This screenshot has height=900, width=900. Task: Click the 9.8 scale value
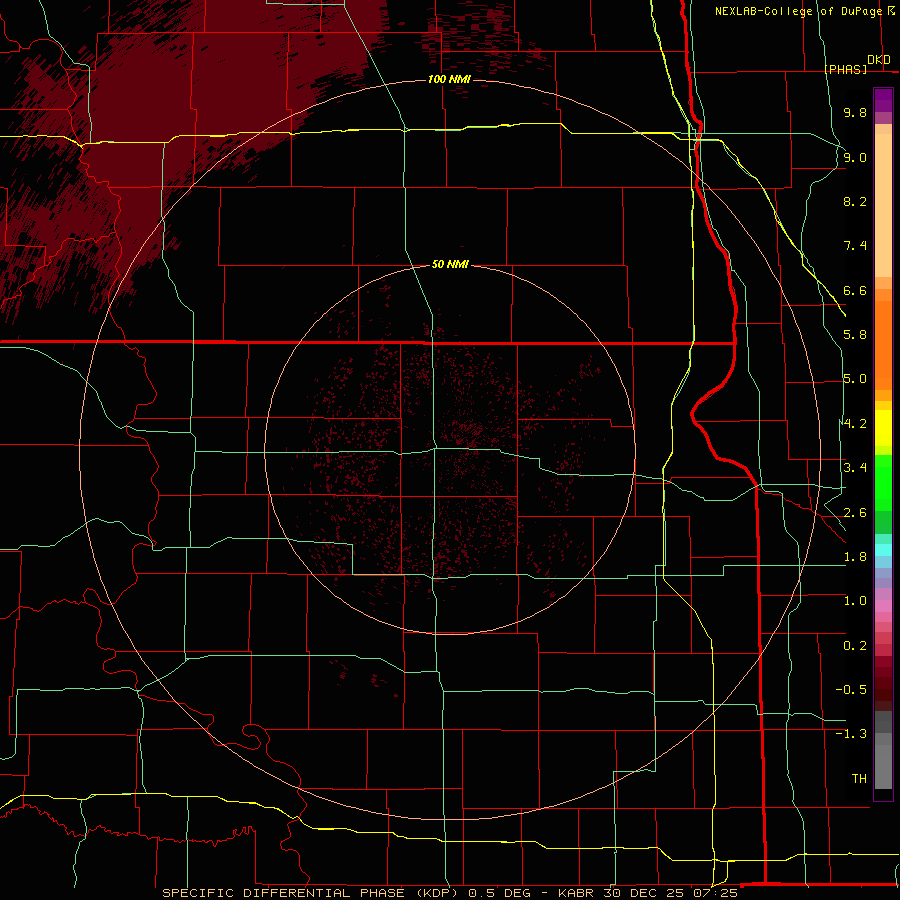[855, 112]
